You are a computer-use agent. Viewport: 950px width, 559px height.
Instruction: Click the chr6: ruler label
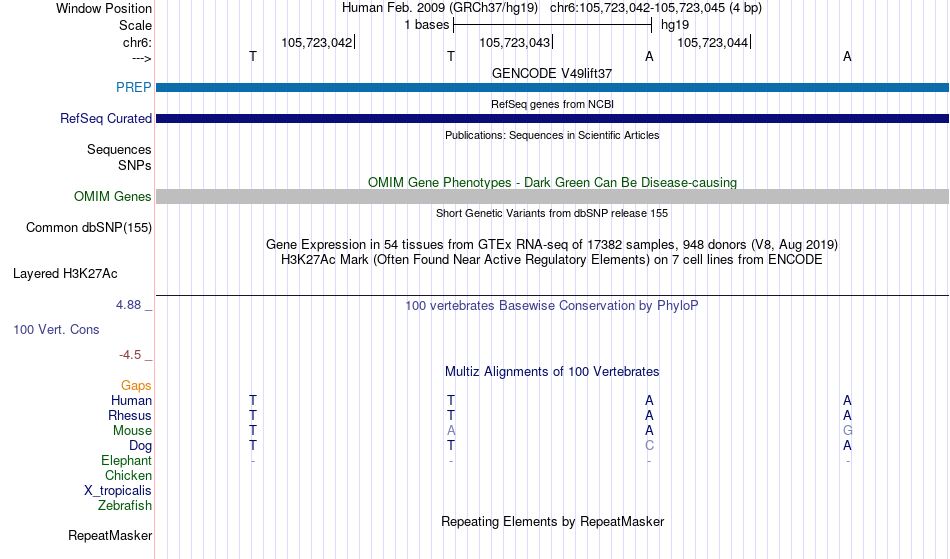click(137, 42)
